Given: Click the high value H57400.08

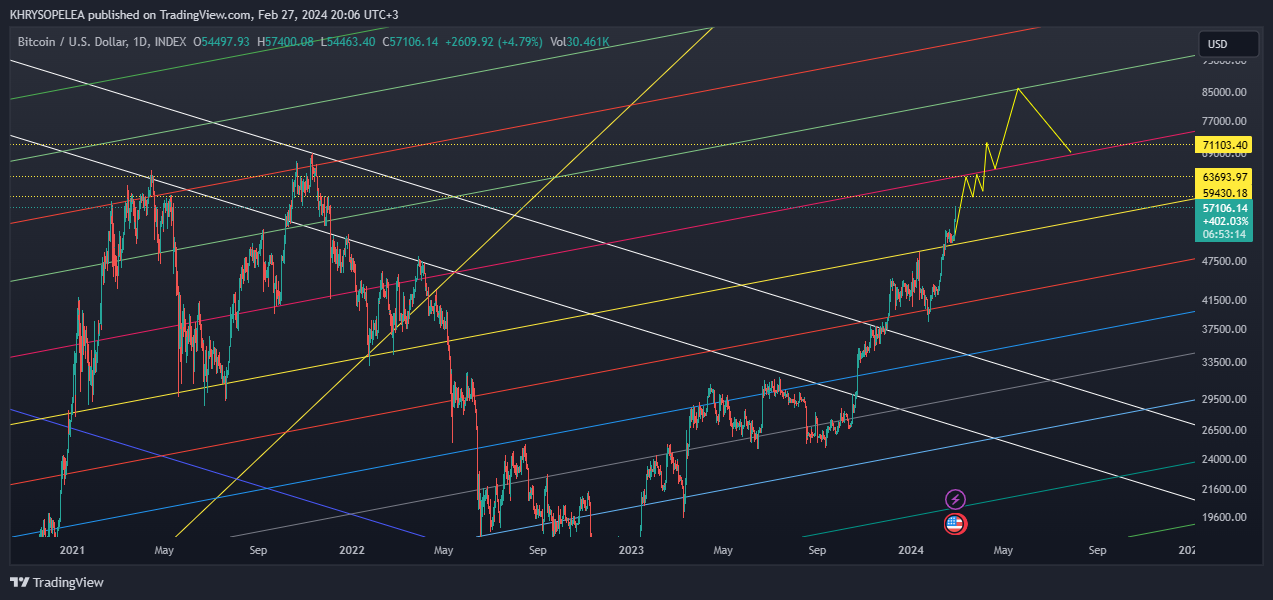Looking at the screenshot, I should 287,41.
